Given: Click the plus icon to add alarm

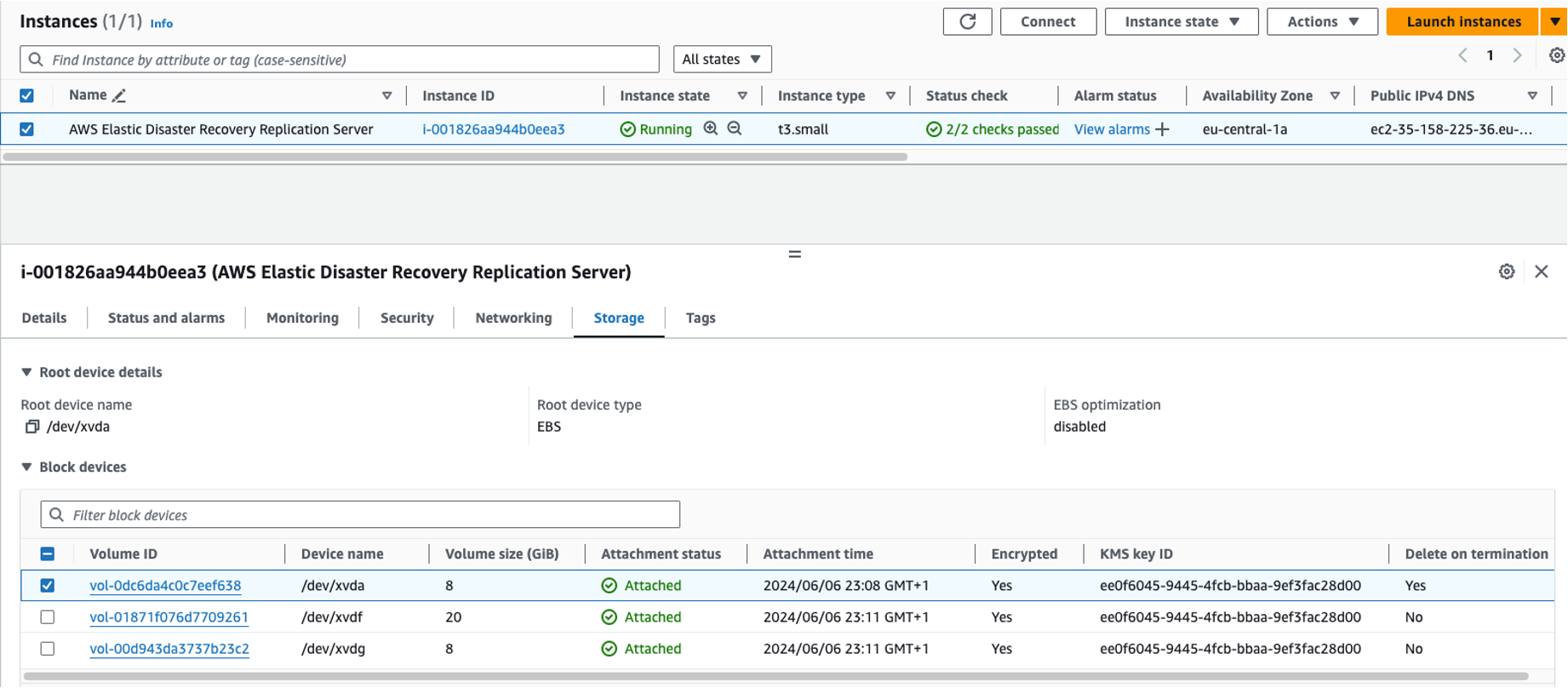Looking at the screenshot, I should tap(1163, 129).
